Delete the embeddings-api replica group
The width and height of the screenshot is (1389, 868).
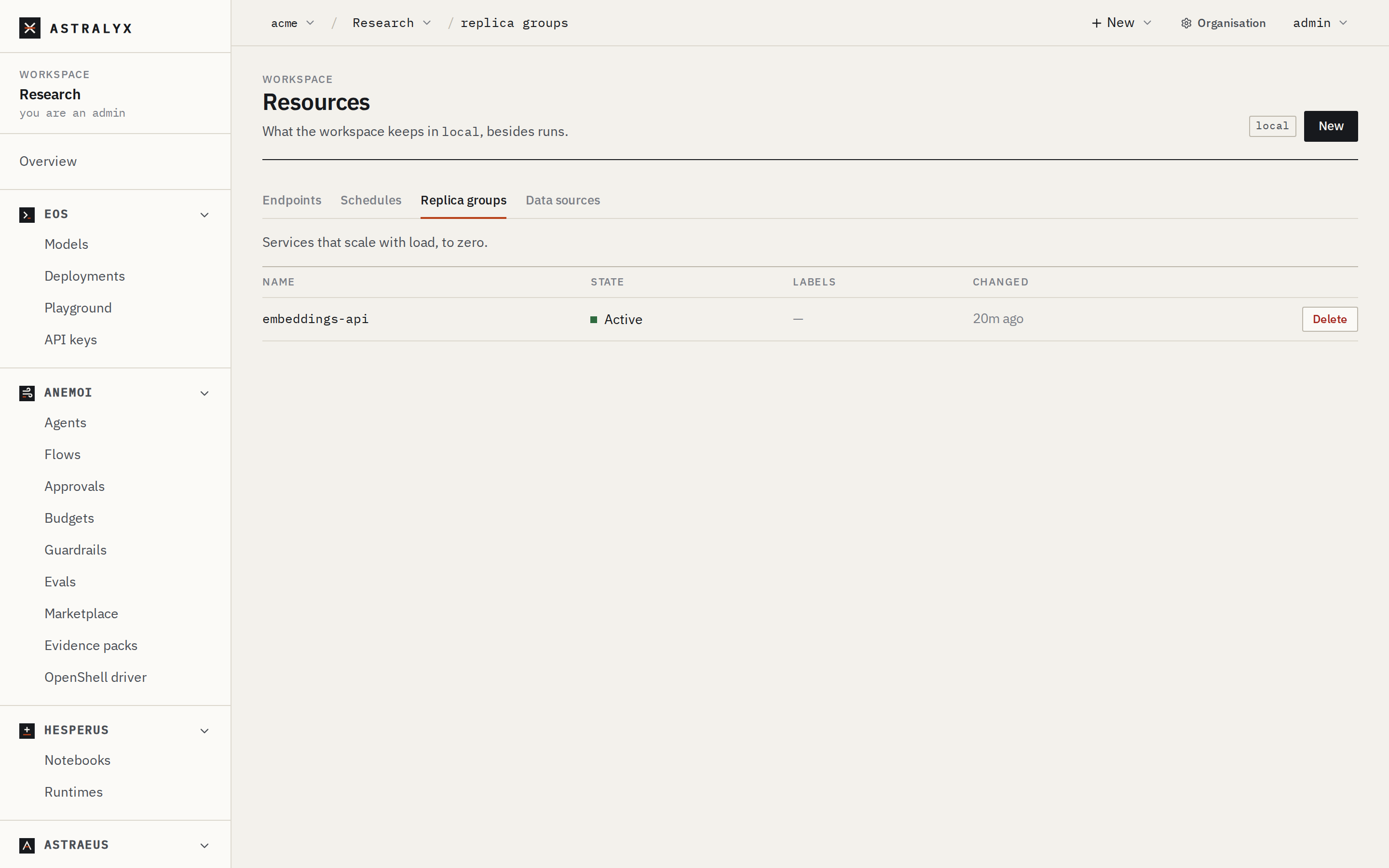tap(1329, 319)
